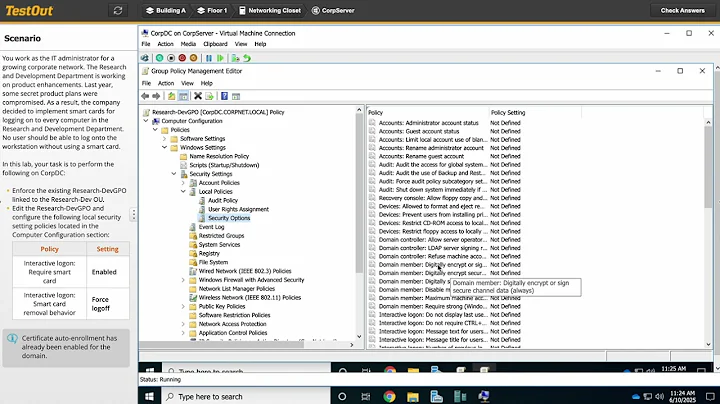The height and width of the screenshot is (404, 720).
Task: Click the green Start VM toolbar icon
Action: point(159,58)
